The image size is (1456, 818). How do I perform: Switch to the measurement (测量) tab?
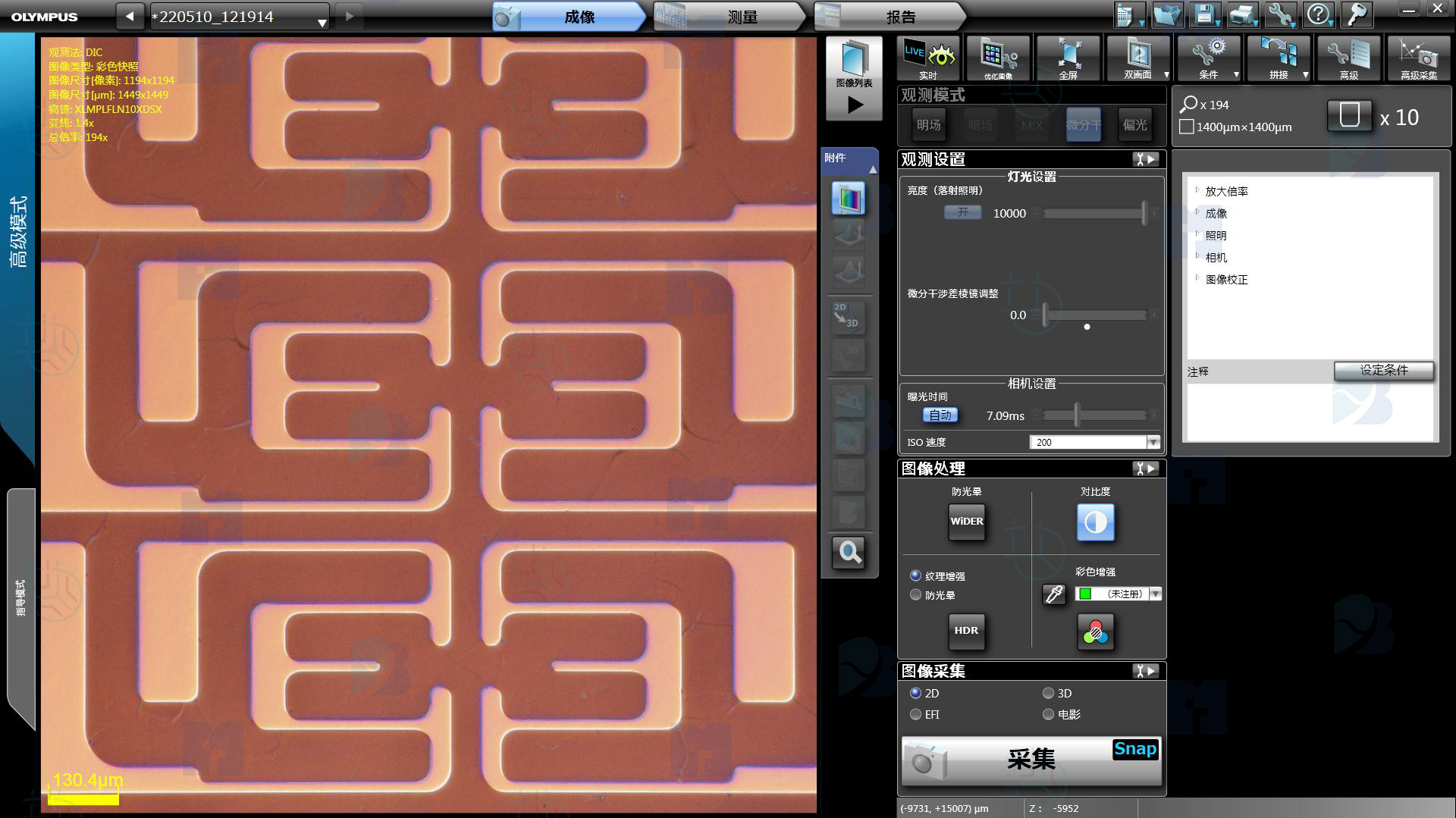[x=741, y=17]
